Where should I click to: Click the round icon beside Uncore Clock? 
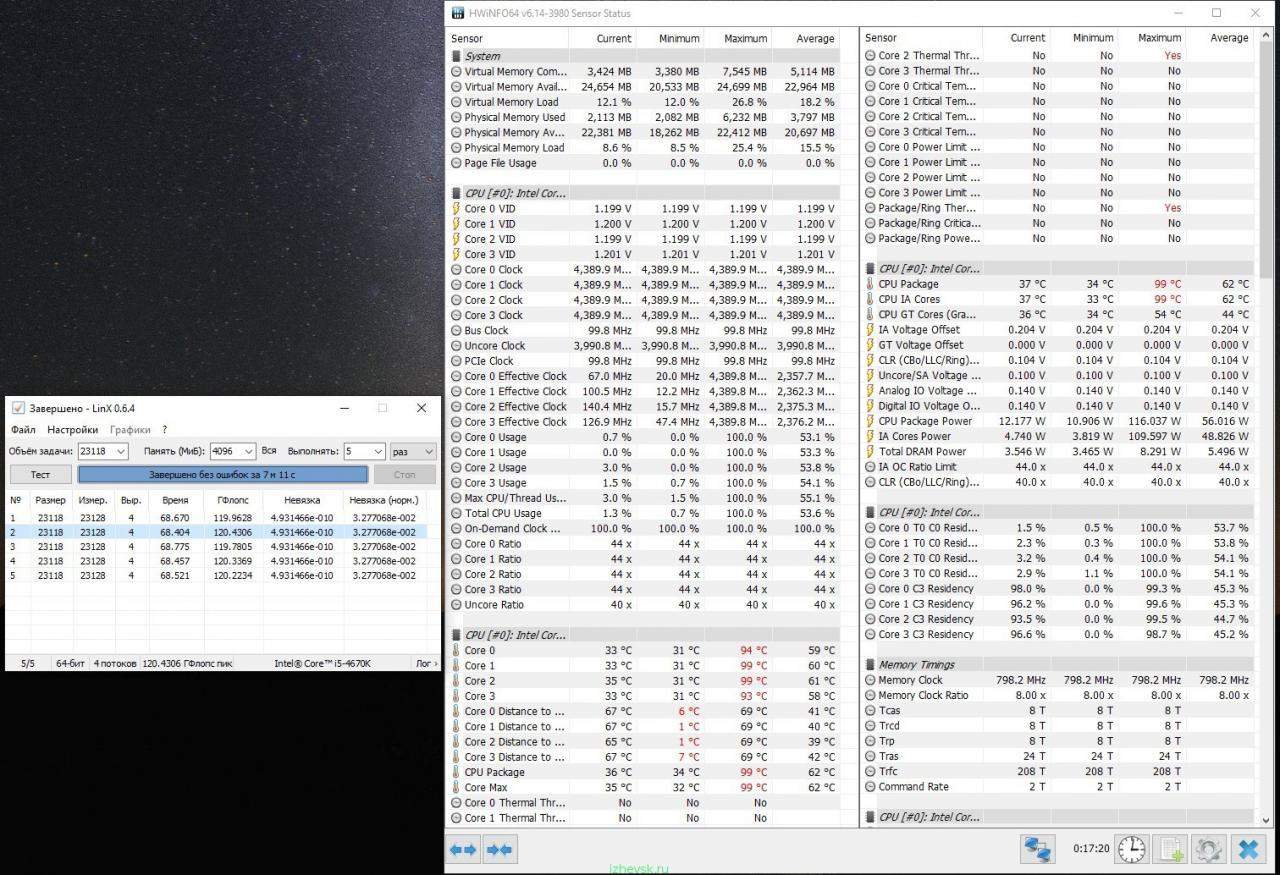(457, 346)
